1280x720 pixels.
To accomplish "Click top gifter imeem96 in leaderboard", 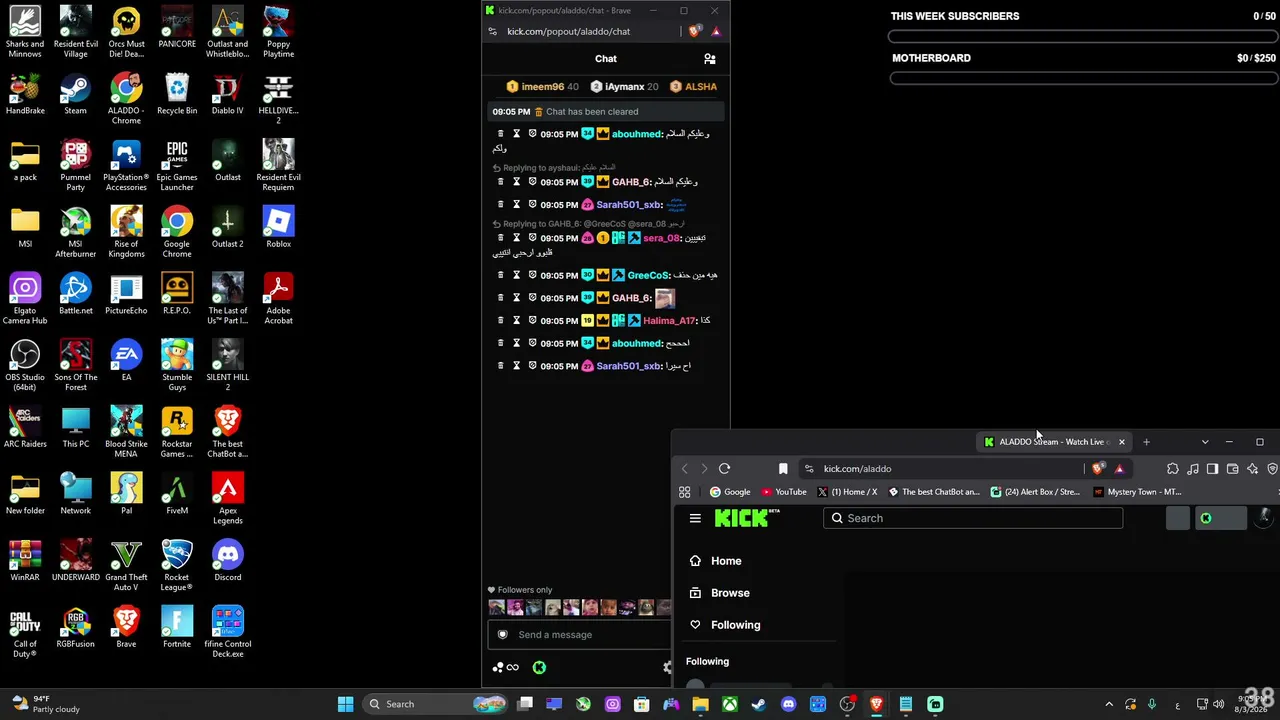I will pyautogui.click(x=543, y=87).
